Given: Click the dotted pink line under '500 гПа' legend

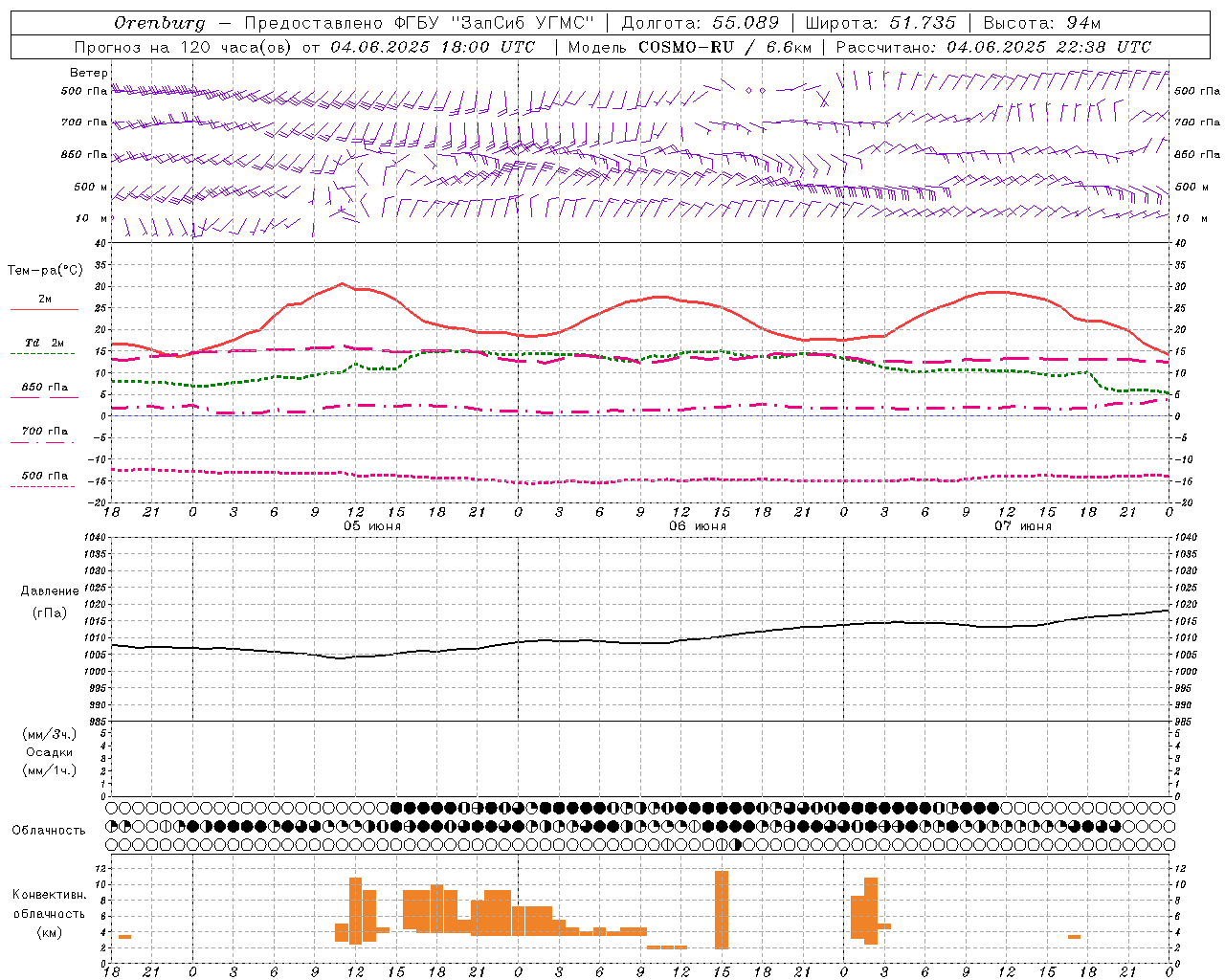Looking at the screenshot, I should click(x=42, y=486).
